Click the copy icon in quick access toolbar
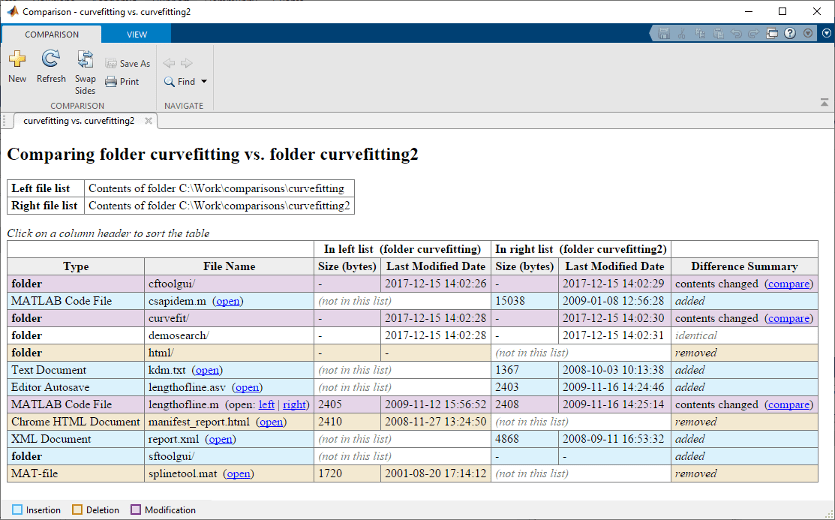This screenshot has width=835, height=520. (700, 34)
